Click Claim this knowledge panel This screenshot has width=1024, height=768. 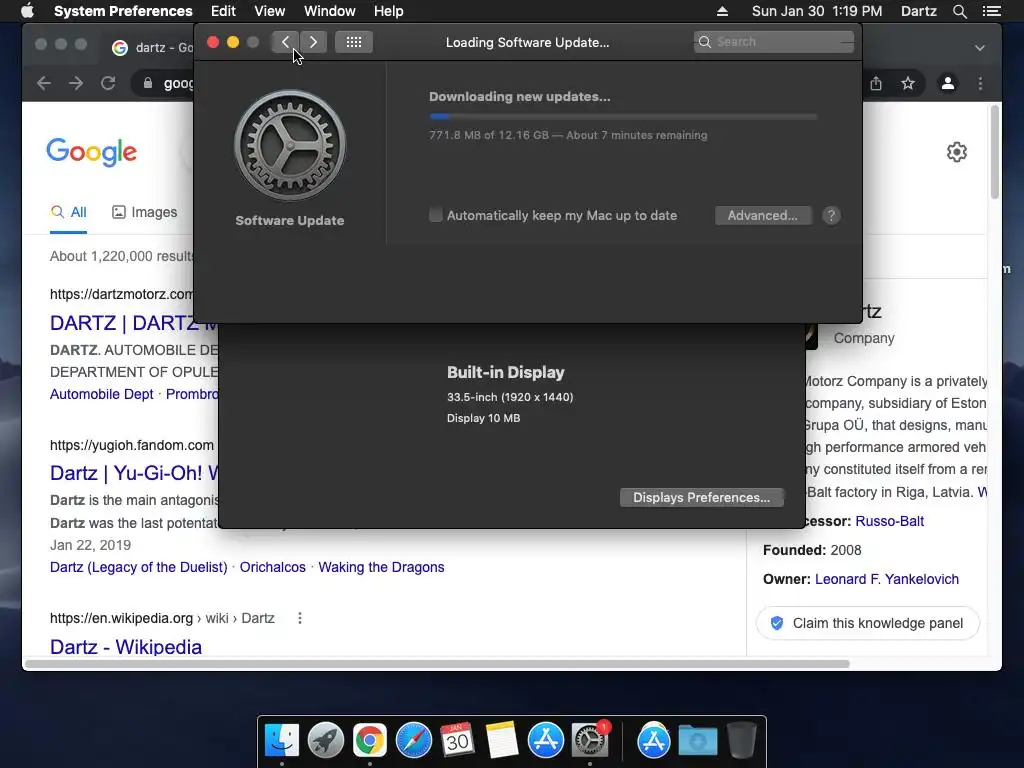[x=868, y=623]
